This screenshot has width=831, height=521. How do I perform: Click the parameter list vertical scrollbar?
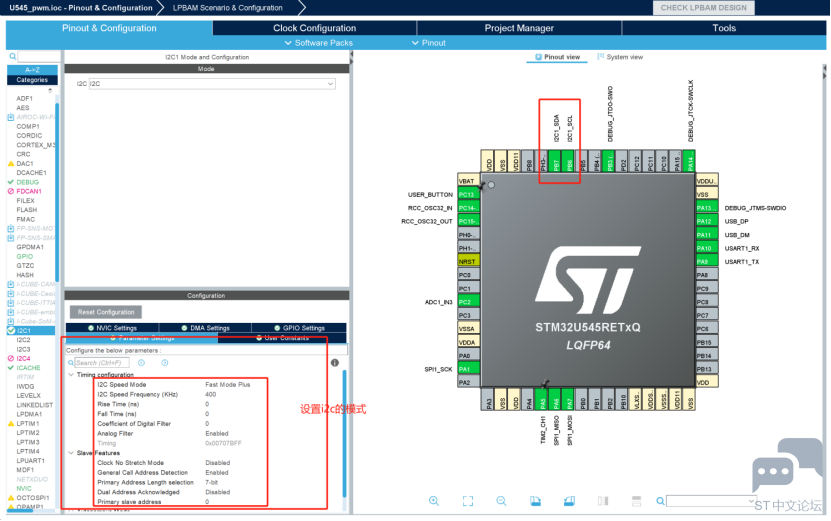tap(344, 434)
